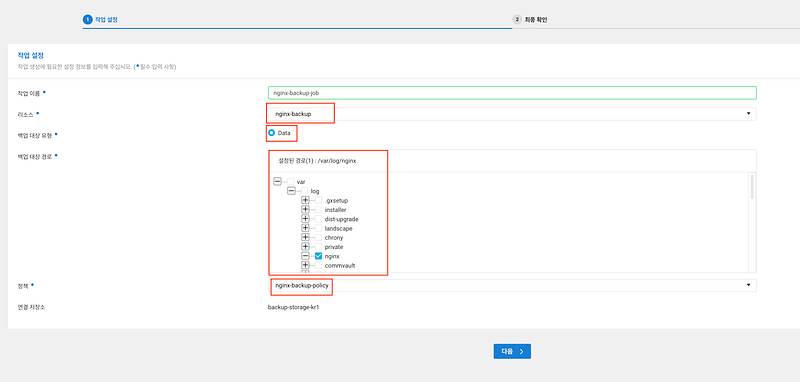The width and height of the screenshot is (800, 382).
Task: Check the log folder checkbox
Action: pos(304,191)
